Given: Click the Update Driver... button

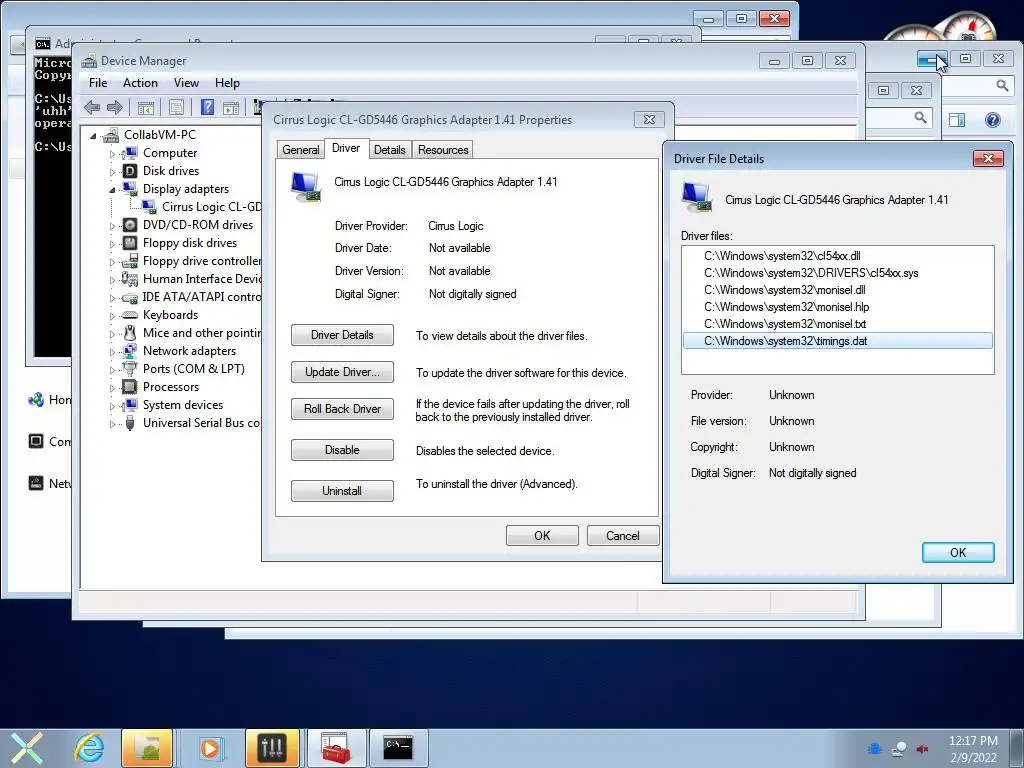Looking at the screenshot, I should (x=342, y=372).
